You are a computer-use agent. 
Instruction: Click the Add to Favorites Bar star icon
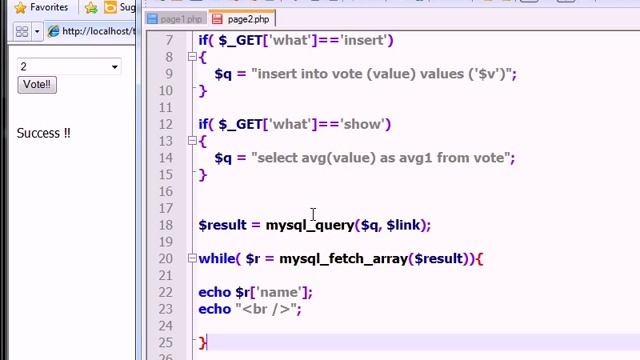point(91,8)
